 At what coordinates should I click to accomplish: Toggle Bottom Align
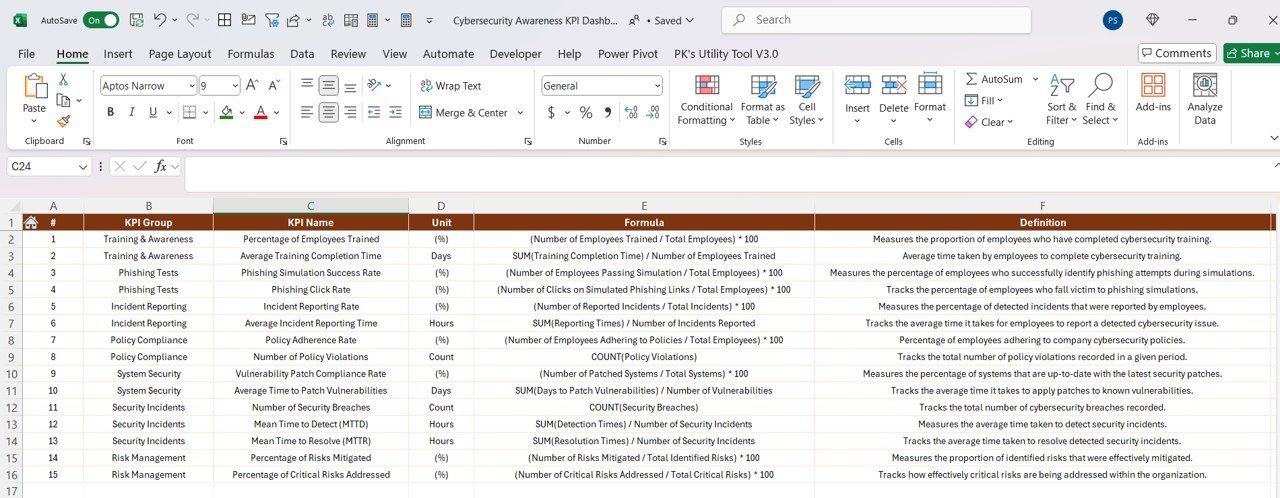pos(349,85)
